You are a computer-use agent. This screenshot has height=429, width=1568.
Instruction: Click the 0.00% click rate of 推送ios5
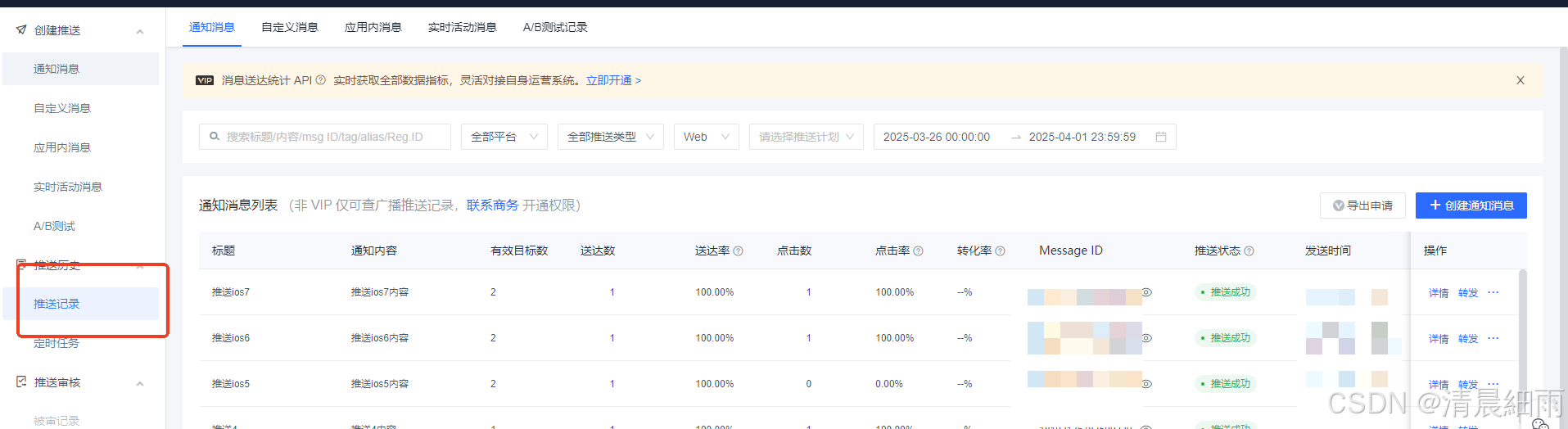(889, 384)
